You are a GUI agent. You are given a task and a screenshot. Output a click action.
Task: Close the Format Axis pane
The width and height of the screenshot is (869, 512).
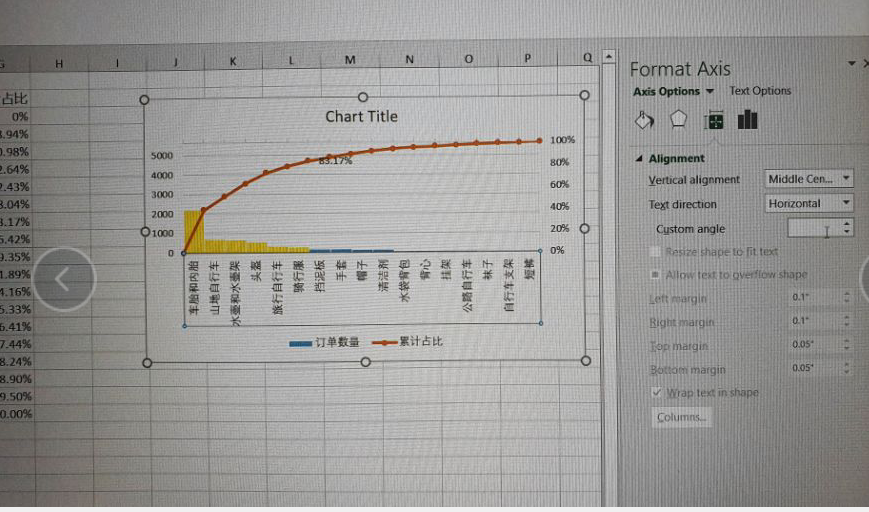[x=866, y=64]
